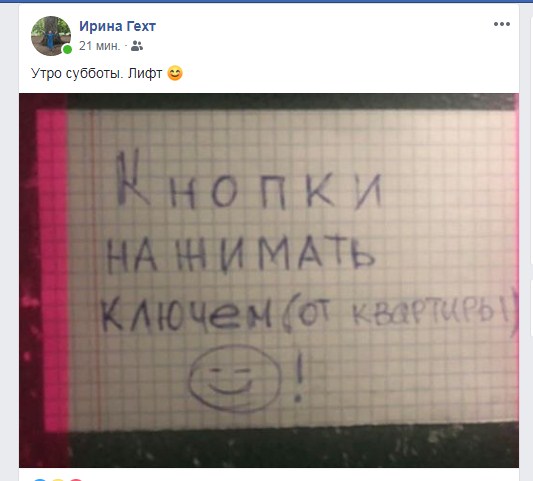Open the three-dot post options menu
533x481 pixels.
pyautogui.click(x=502, y=24)
